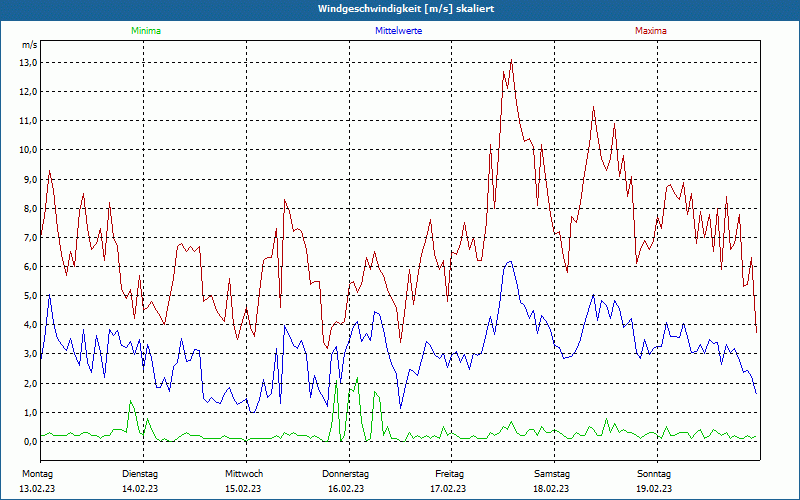The width and height of the screenshot is (800, 500).
Task: Click the 7,0 y-axis value
Action: [30, 238]
